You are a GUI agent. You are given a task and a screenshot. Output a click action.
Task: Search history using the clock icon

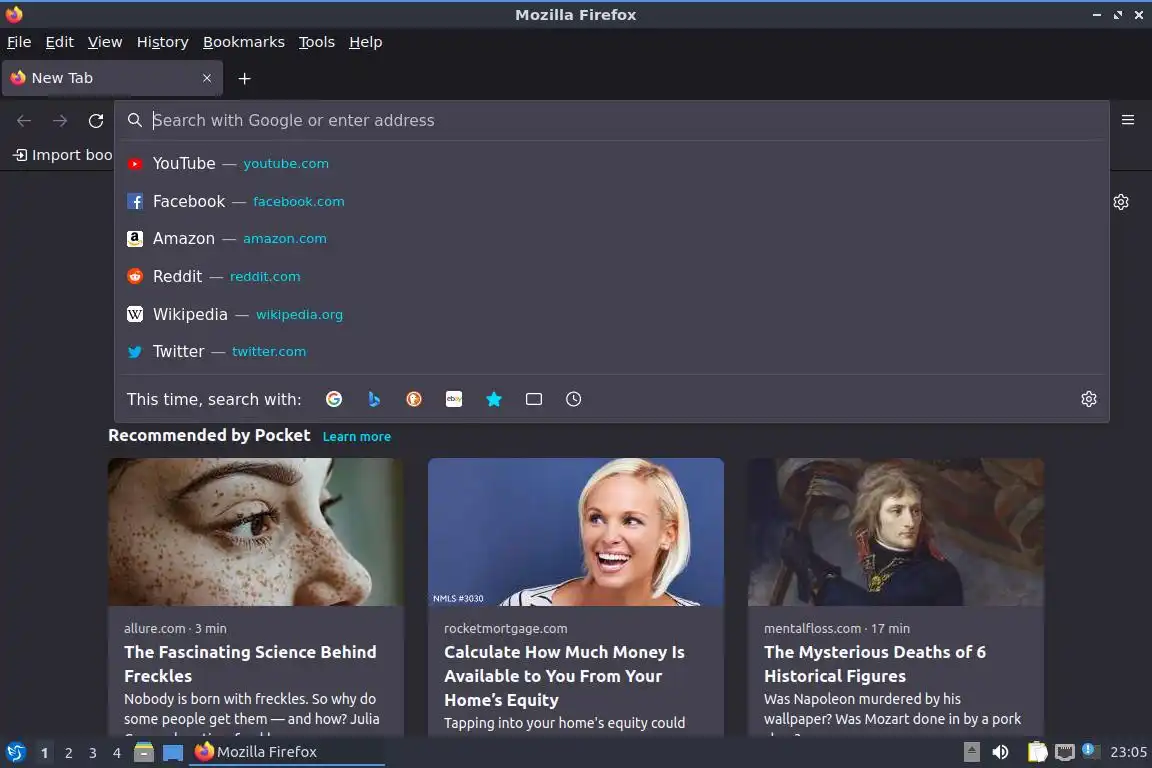574,399
